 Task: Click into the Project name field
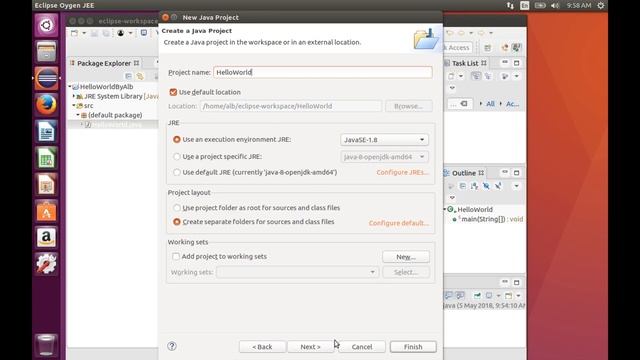coord(322,72)
